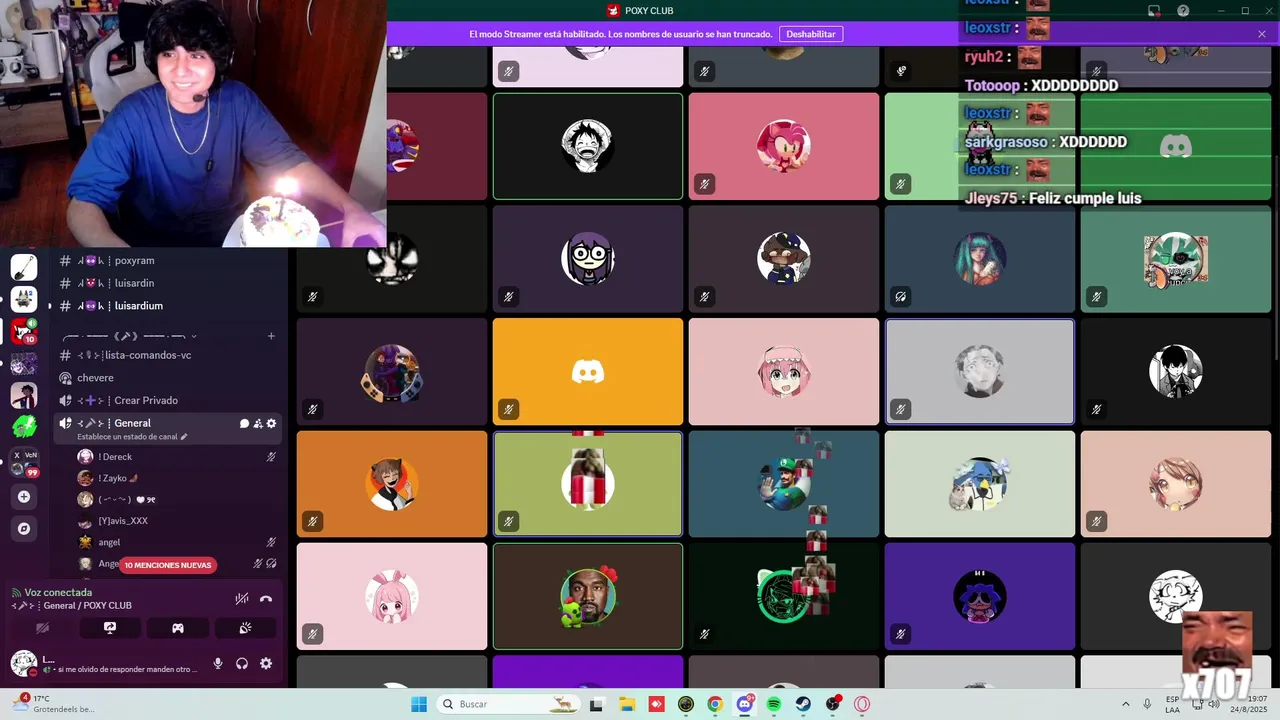The width and height of the screenshot is (1280, 720).
Task: Select the green logo server icon
Action: coord(24,427)
